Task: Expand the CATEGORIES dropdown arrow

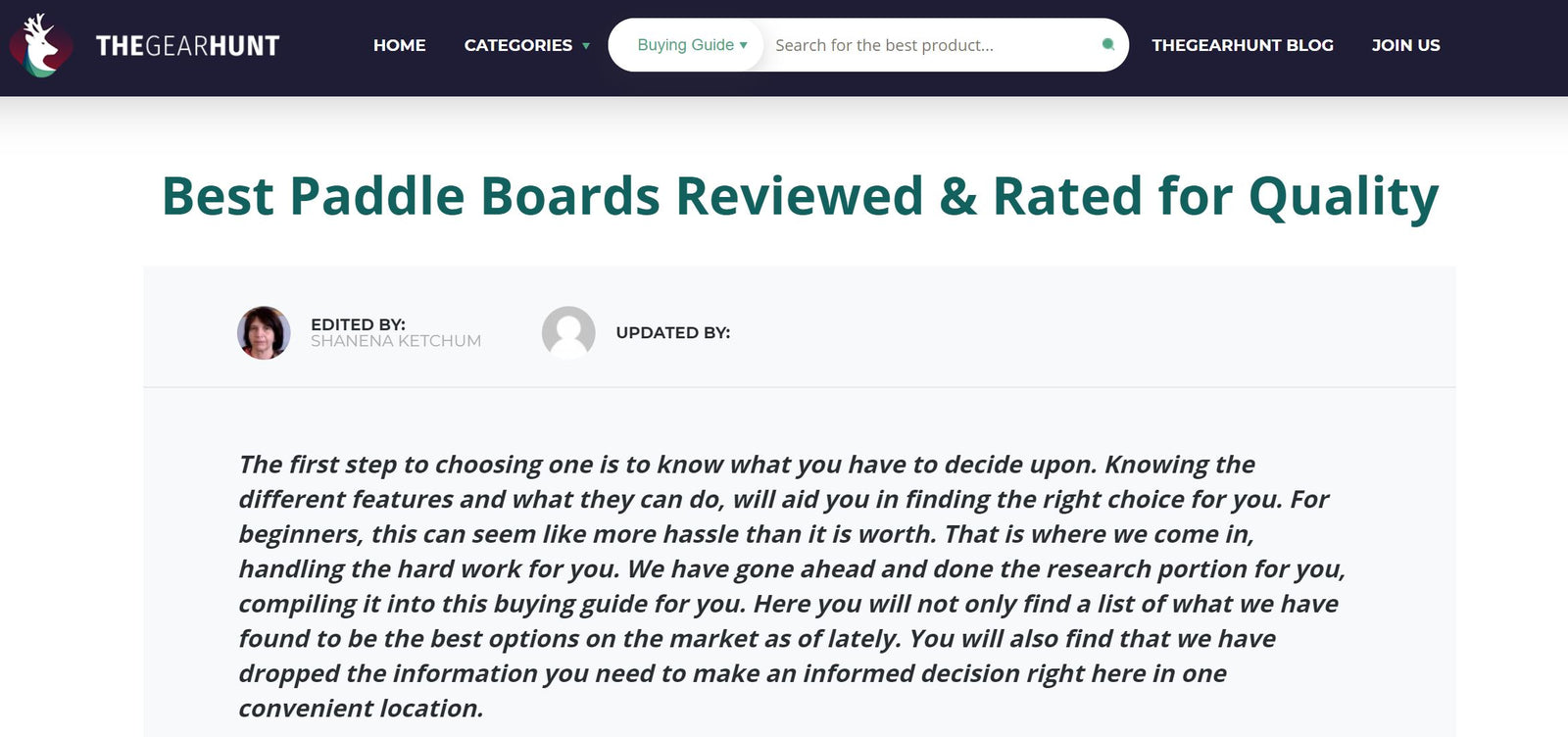Action: click(586, 45)
